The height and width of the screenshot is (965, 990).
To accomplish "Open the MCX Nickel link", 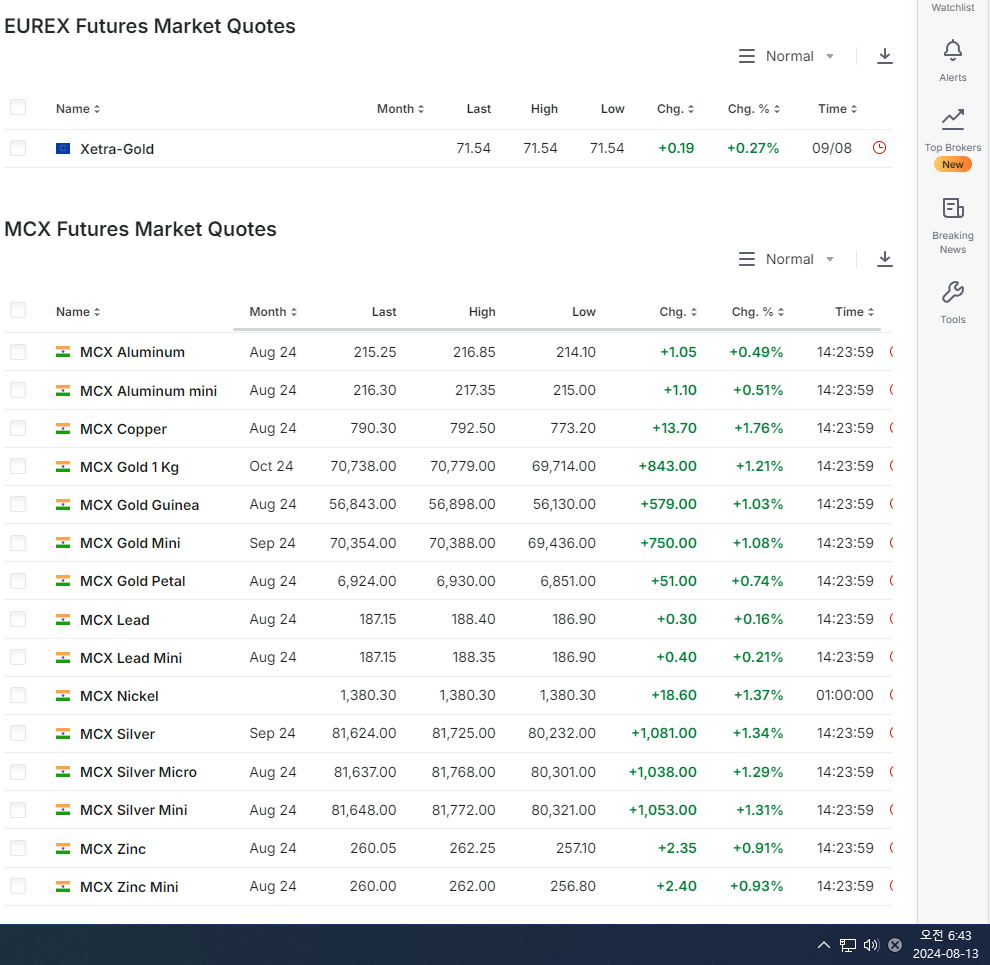I will coord(119,696).
